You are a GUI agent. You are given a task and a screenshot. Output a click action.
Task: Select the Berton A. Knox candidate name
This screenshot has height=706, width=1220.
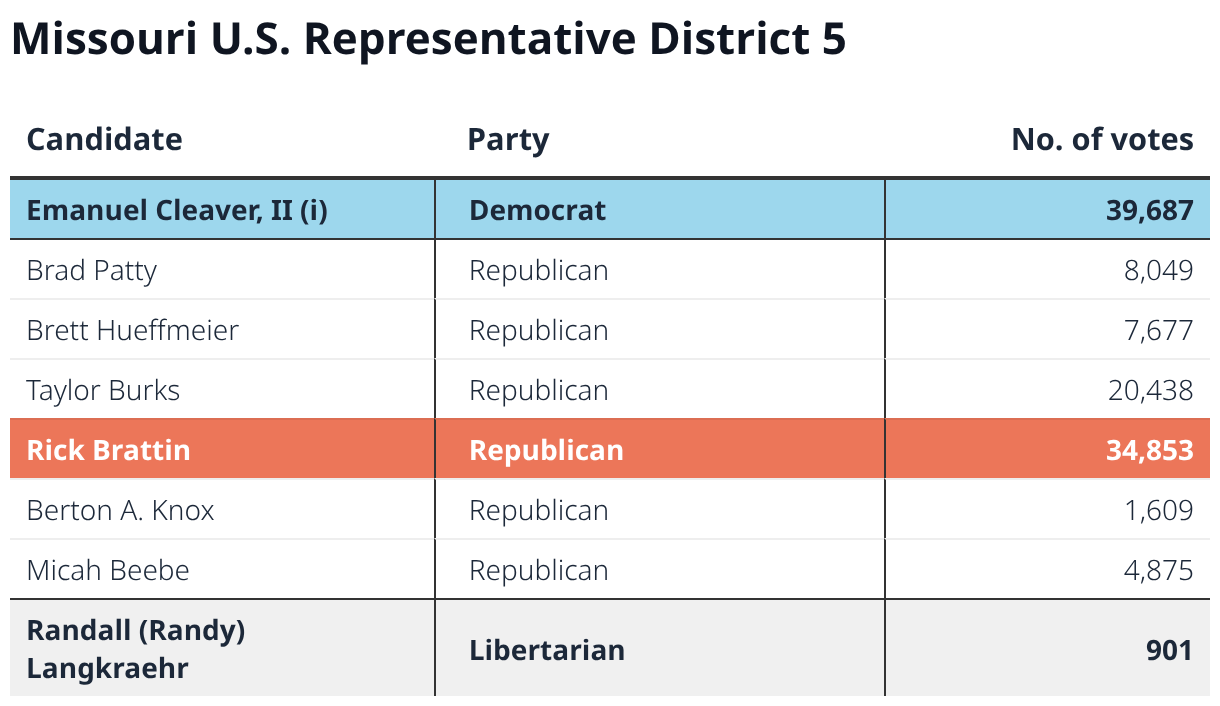tap(121, 510)
